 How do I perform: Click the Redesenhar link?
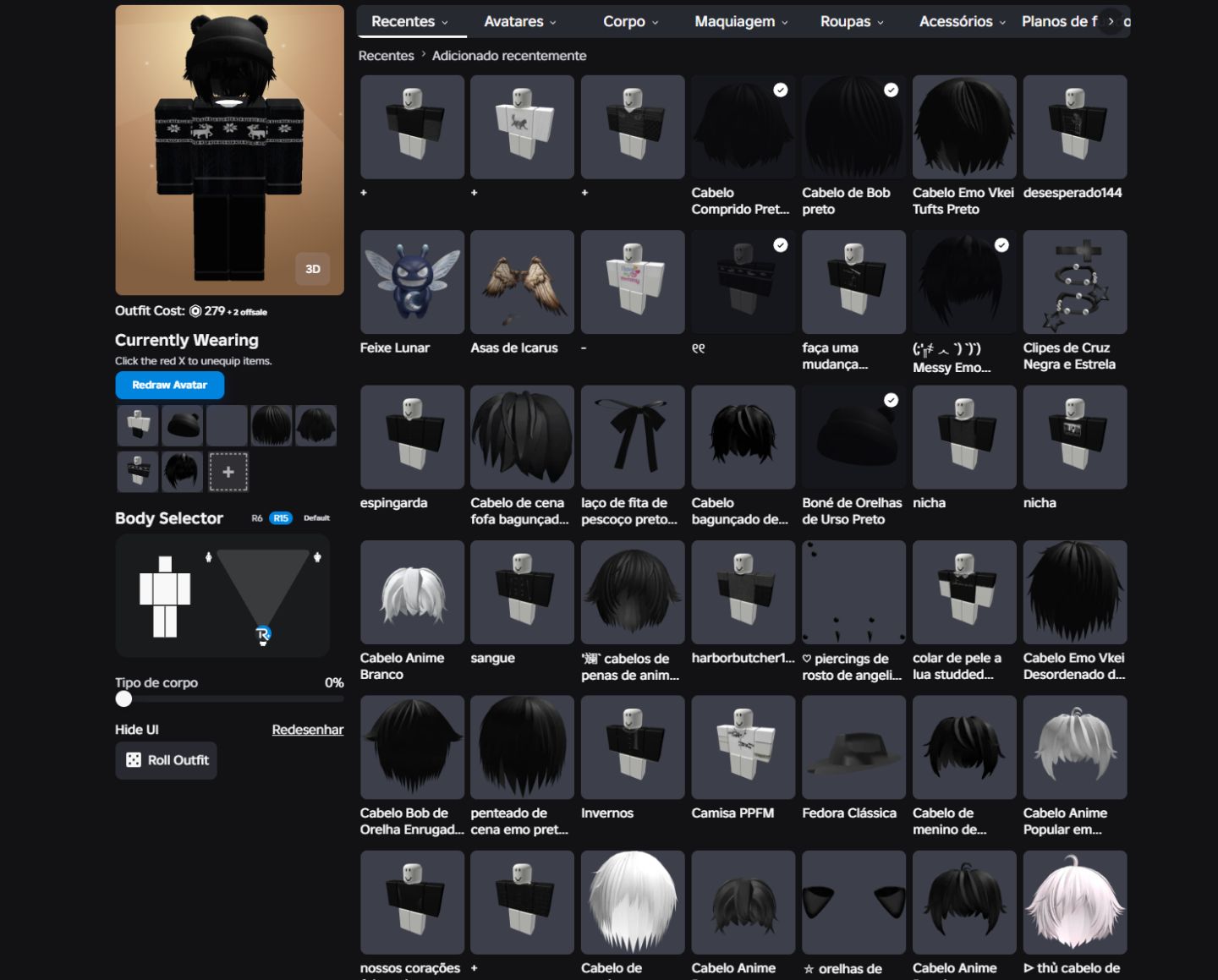[x=308, y=730]
